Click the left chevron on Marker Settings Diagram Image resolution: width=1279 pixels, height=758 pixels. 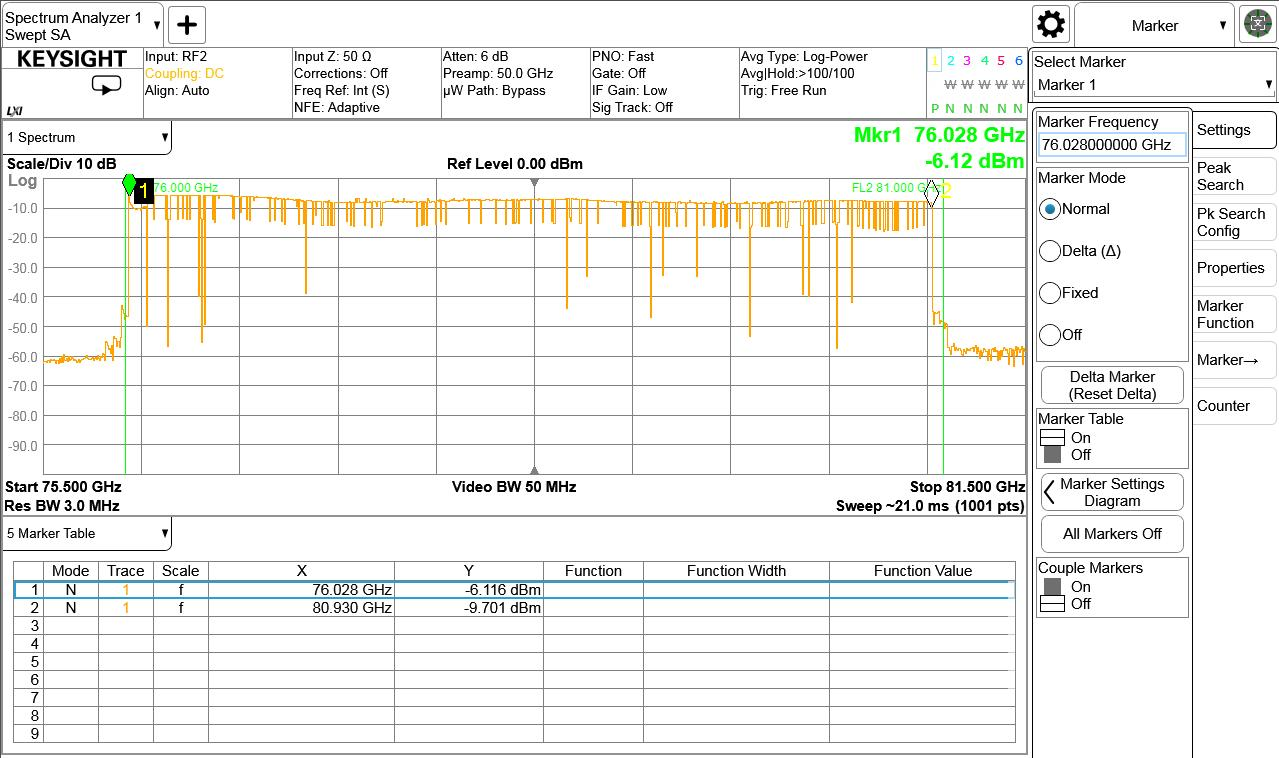coord(1049,492)
